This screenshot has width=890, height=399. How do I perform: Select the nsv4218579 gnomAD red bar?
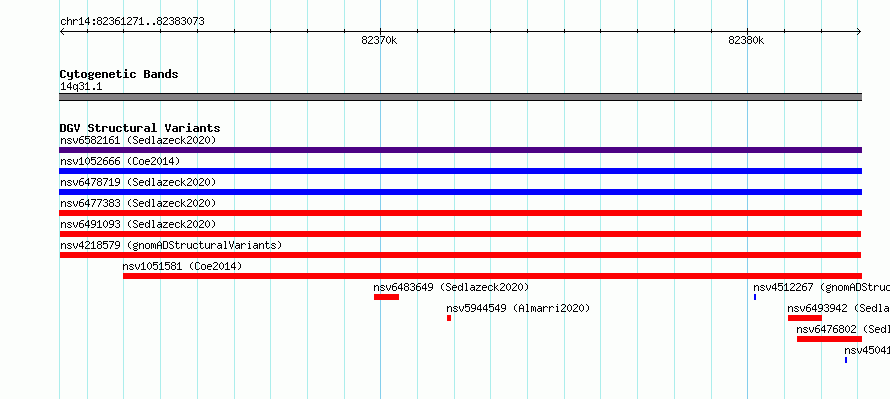[x=460, y=255]
